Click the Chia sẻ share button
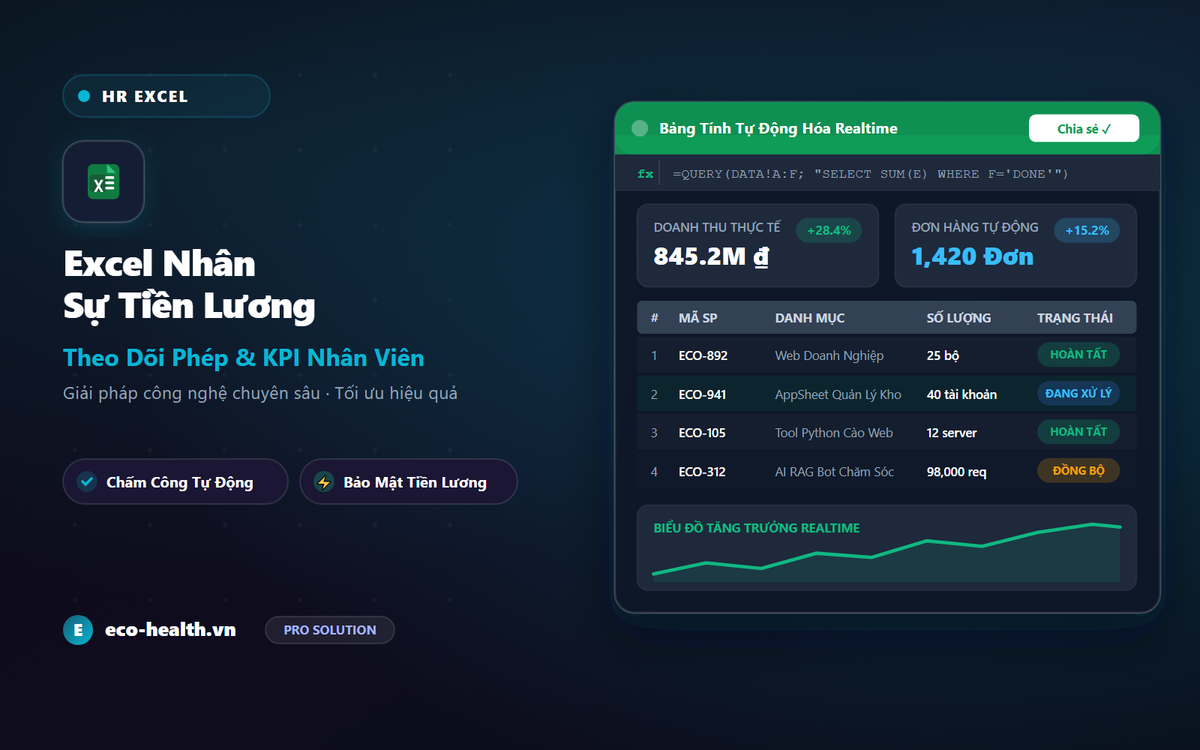Image resolution: width=1200 pixels, height=750 pixels. pyautogui.click(x=1084, y=128)
